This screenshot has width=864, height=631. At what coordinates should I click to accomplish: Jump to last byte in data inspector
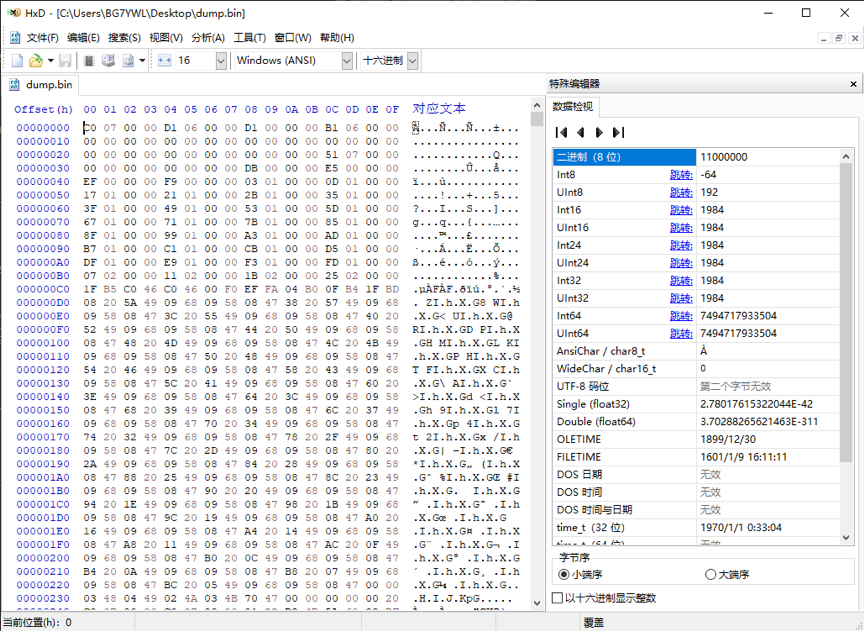pos(619,132)
